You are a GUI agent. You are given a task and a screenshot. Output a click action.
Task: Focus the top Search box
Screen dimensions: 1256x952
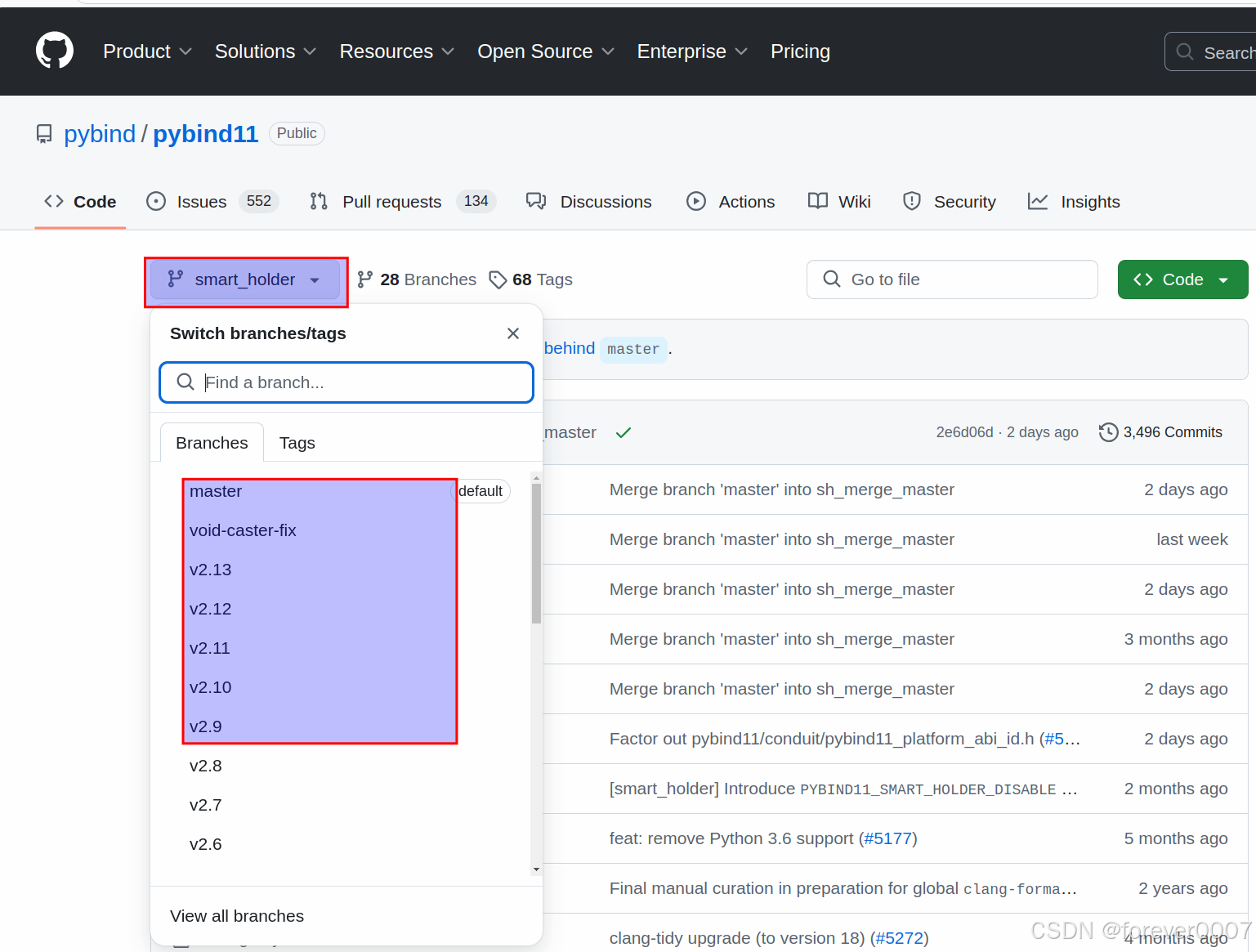1211,52
